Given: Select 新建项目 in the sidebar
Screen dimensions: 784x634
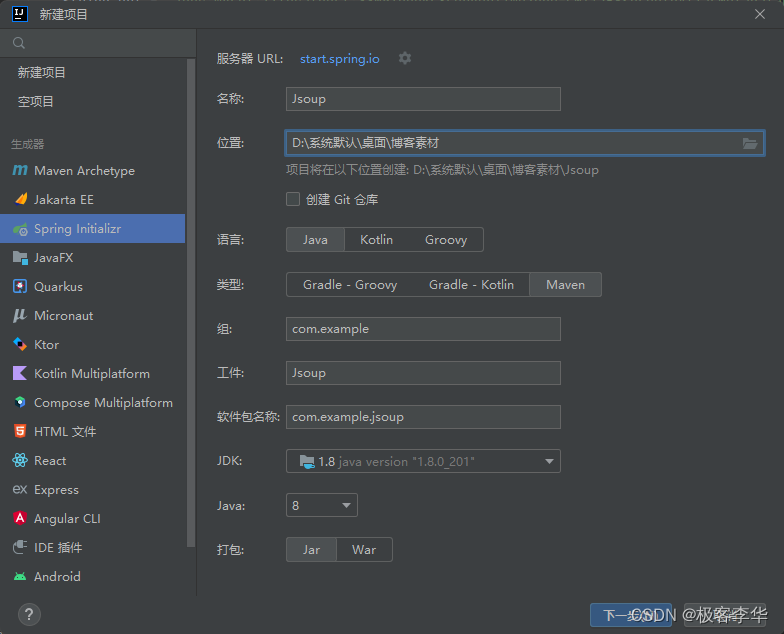Looking at the screenshot, I should [x=92, y=72].
